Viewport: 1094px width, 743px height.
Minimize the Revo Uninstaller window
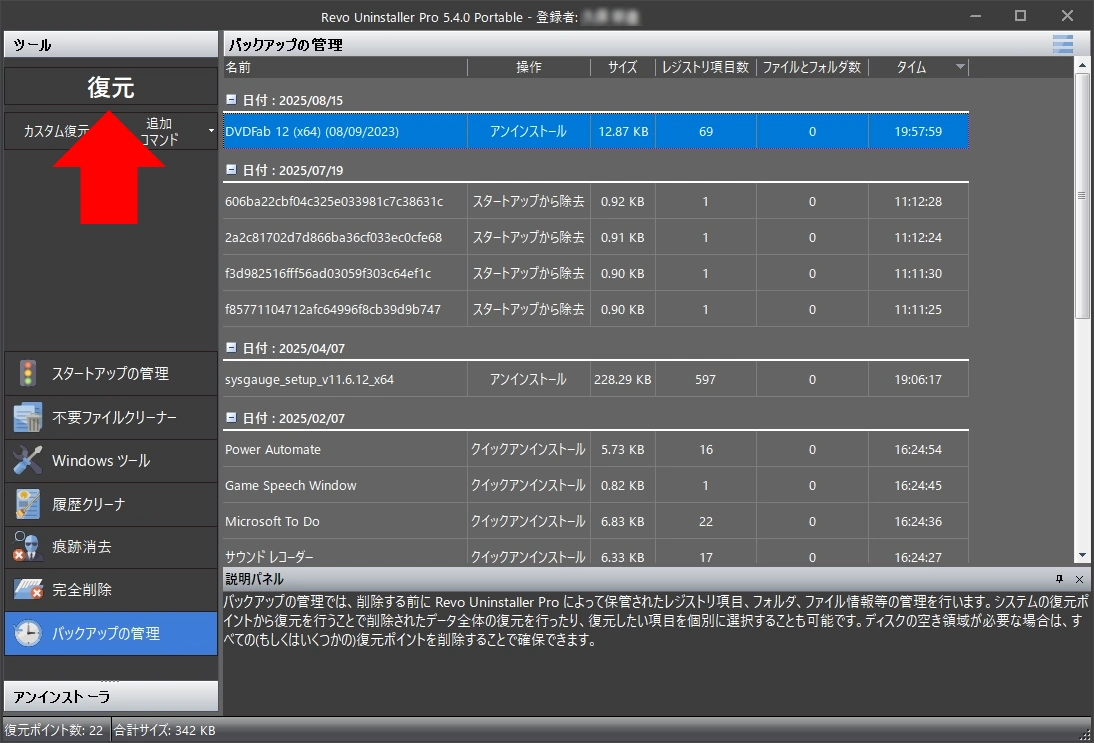[x=975, y=15]
